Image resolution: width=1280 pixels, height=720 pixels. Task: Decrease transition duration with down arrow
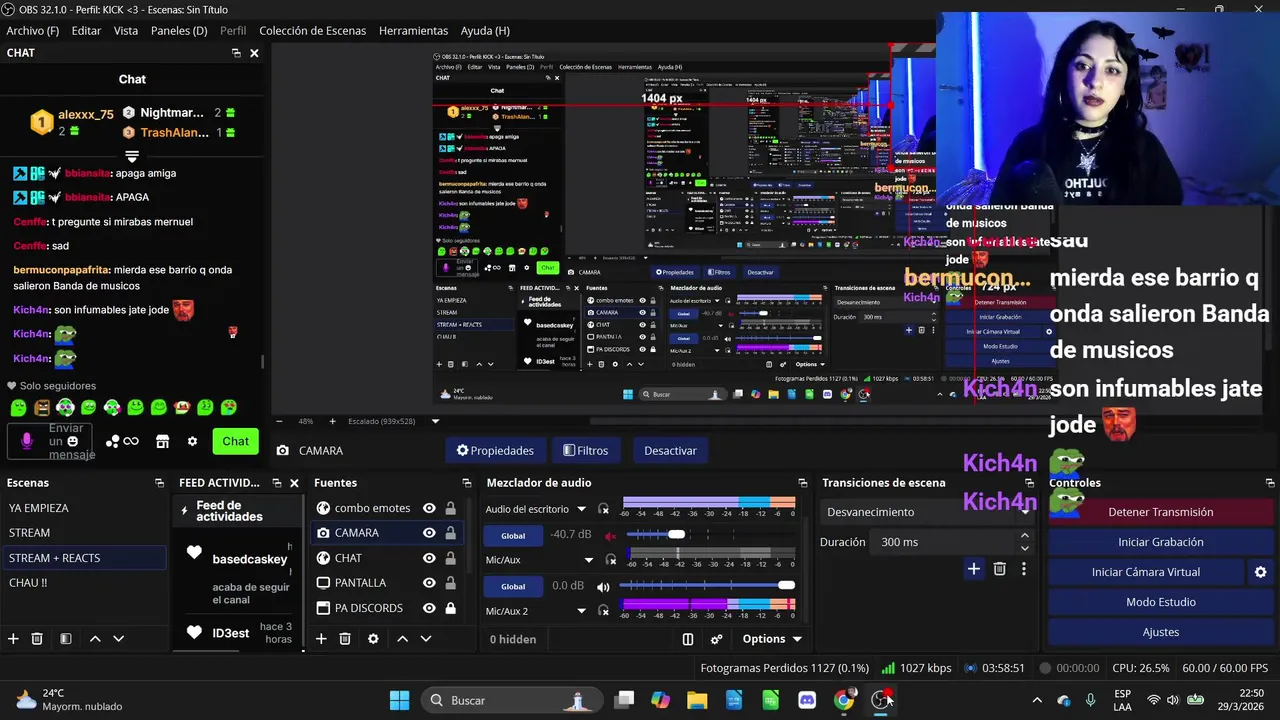[x=1024, y=548]
